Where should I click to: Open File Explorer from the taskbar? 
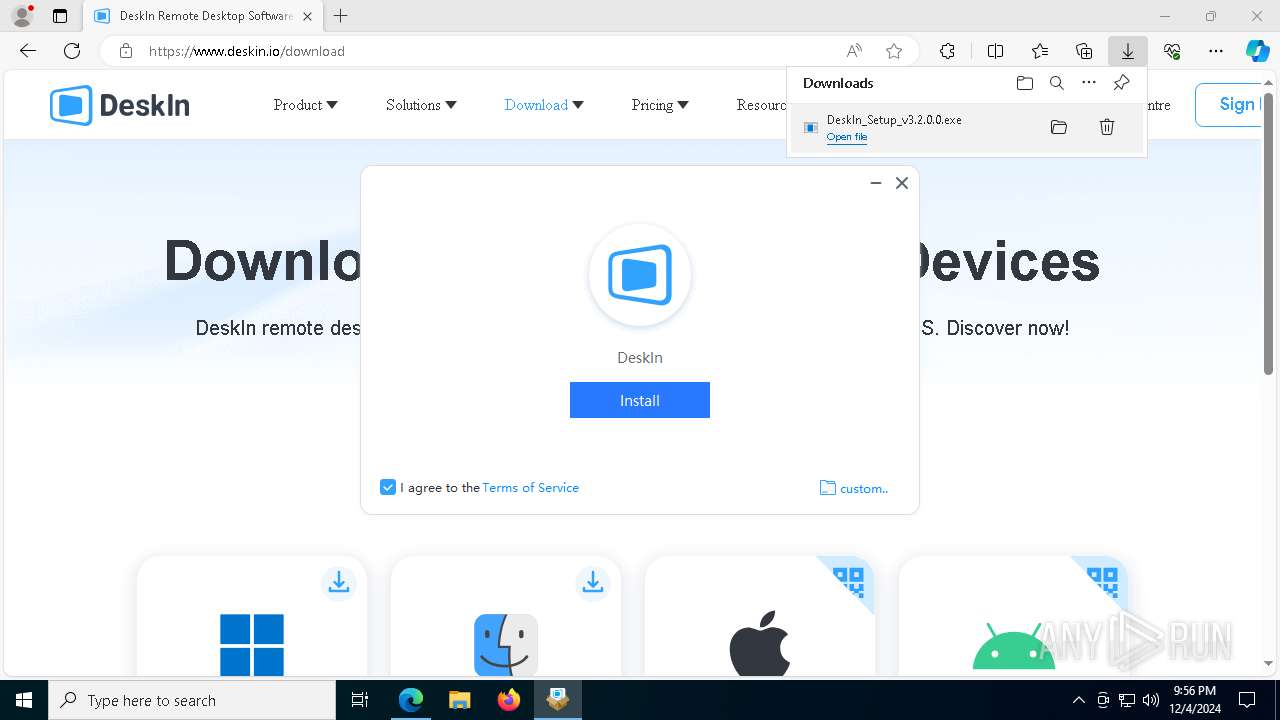pyautogui.click(x=460, y=700)
